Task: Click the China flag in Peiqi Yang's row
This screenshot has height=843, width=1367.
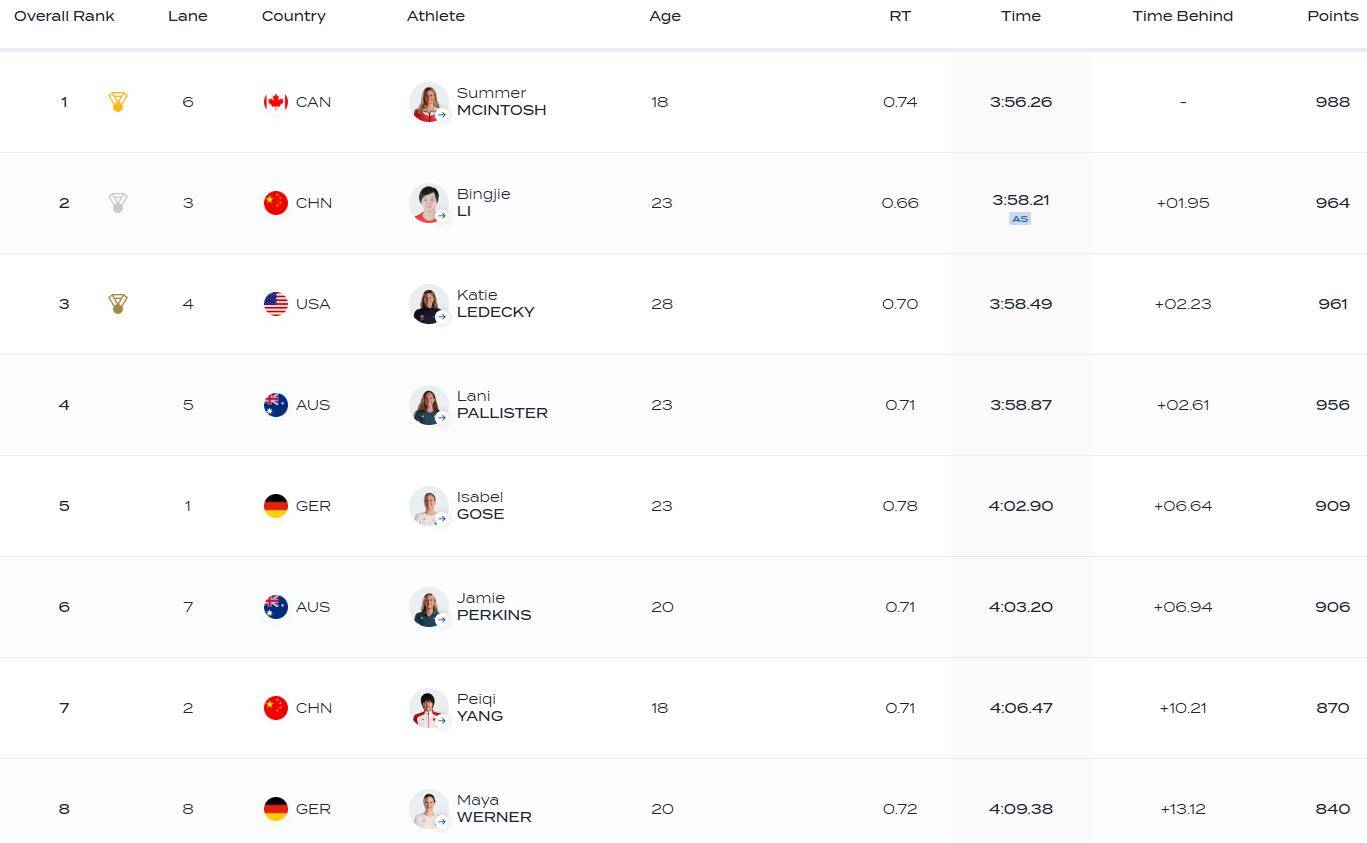Action: tap(276, 708)
